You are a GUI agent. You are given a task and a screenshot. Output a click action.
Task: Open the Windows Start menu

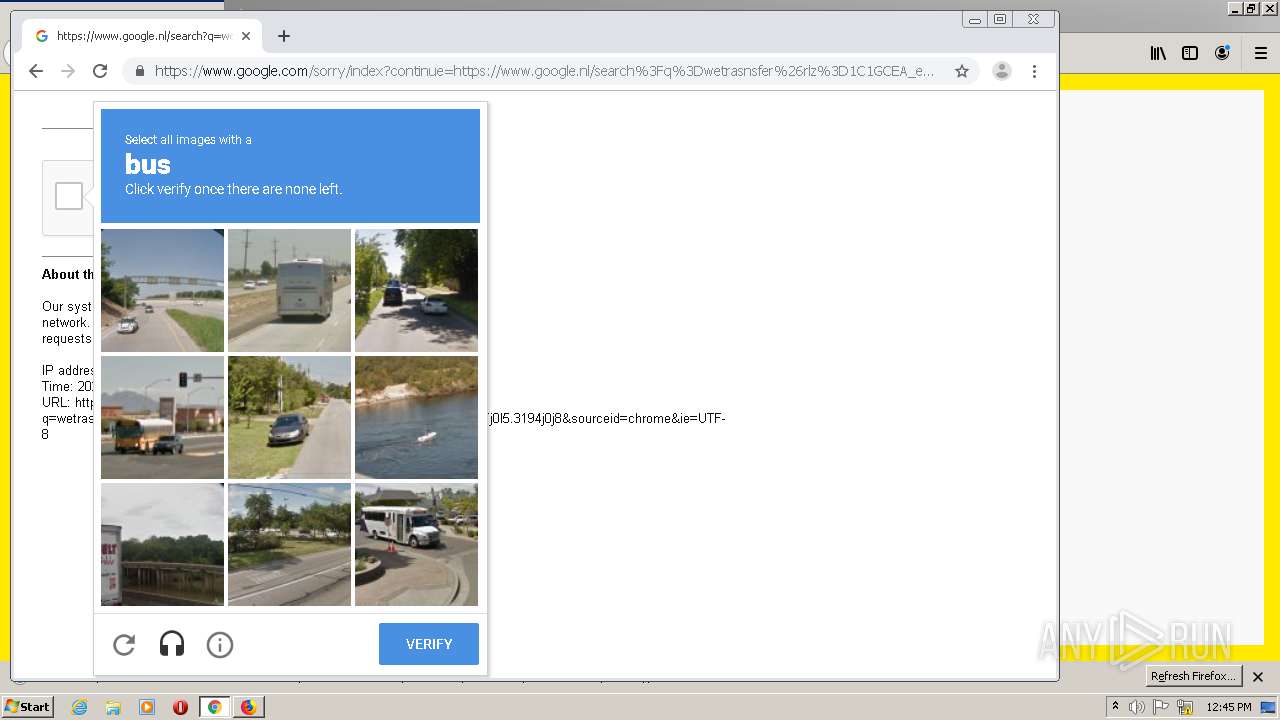(x=27, y=707)
